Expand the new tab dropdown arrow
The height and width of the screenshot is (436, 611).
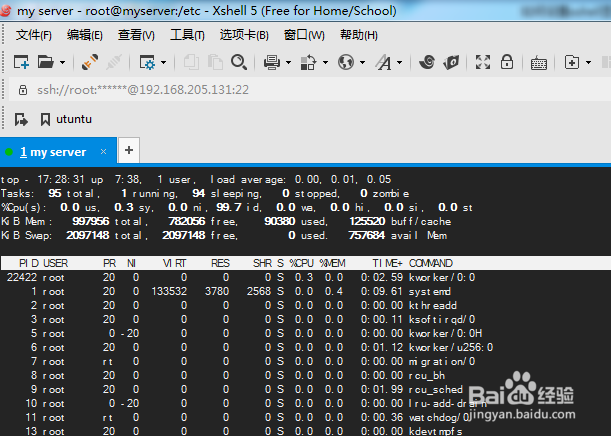pyautogui.click(x=588, y=62)
